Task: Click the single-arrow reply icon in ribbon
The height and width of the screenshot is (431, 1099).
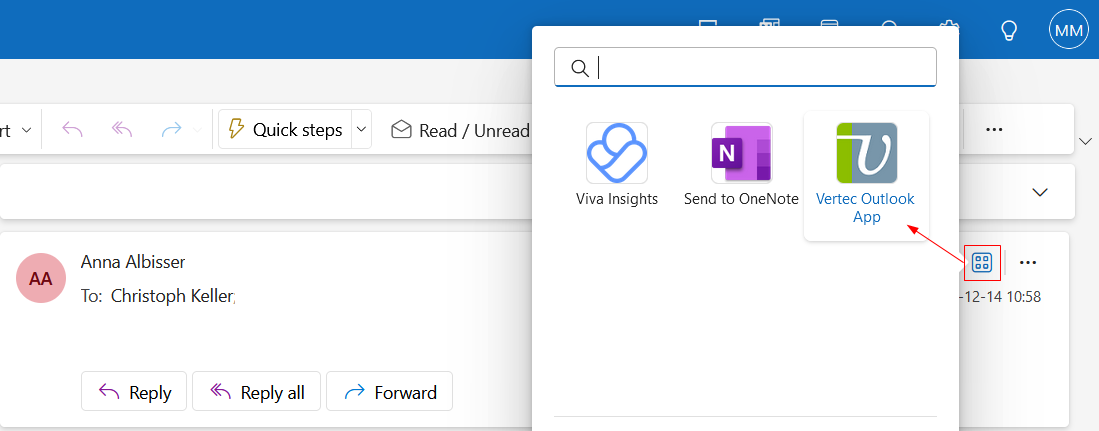Action: (x=73, y=130)
